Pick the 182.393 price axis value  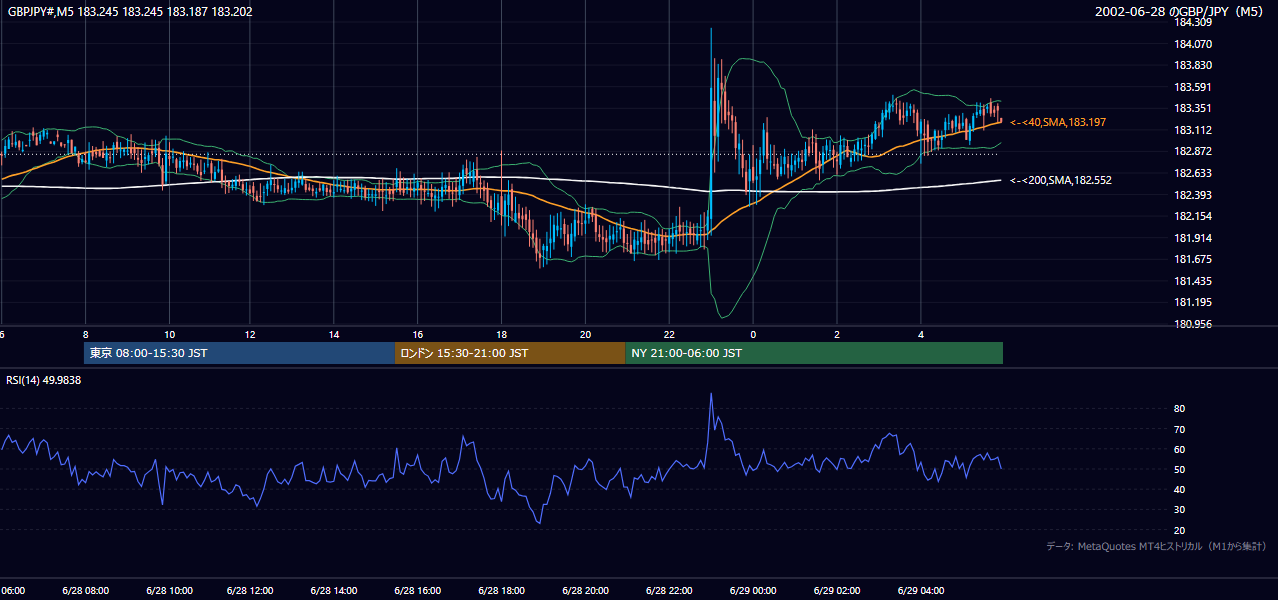tap(1193, 195)
